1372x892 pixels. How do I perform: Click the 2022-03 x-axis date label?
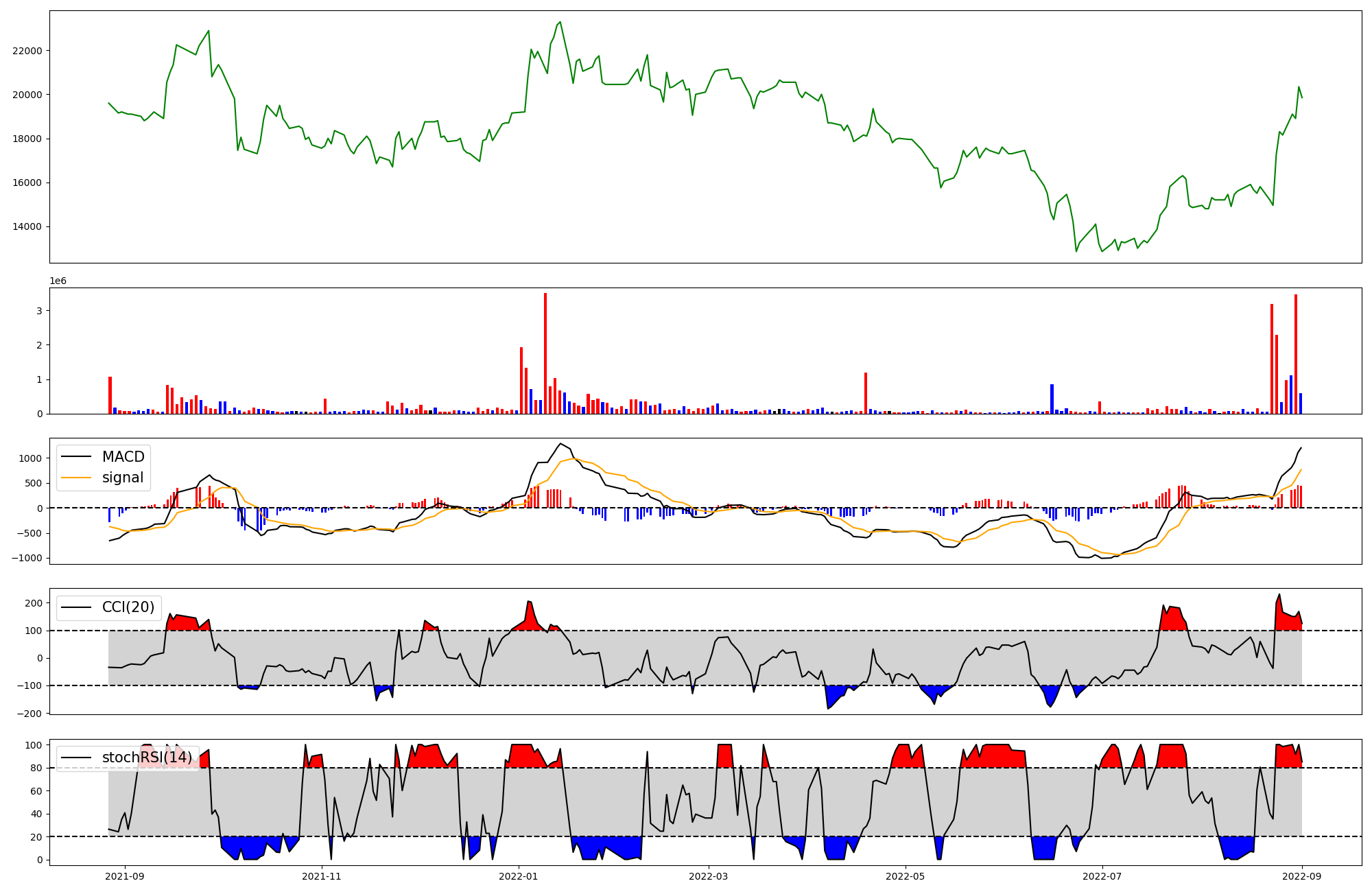click(708, 876)
